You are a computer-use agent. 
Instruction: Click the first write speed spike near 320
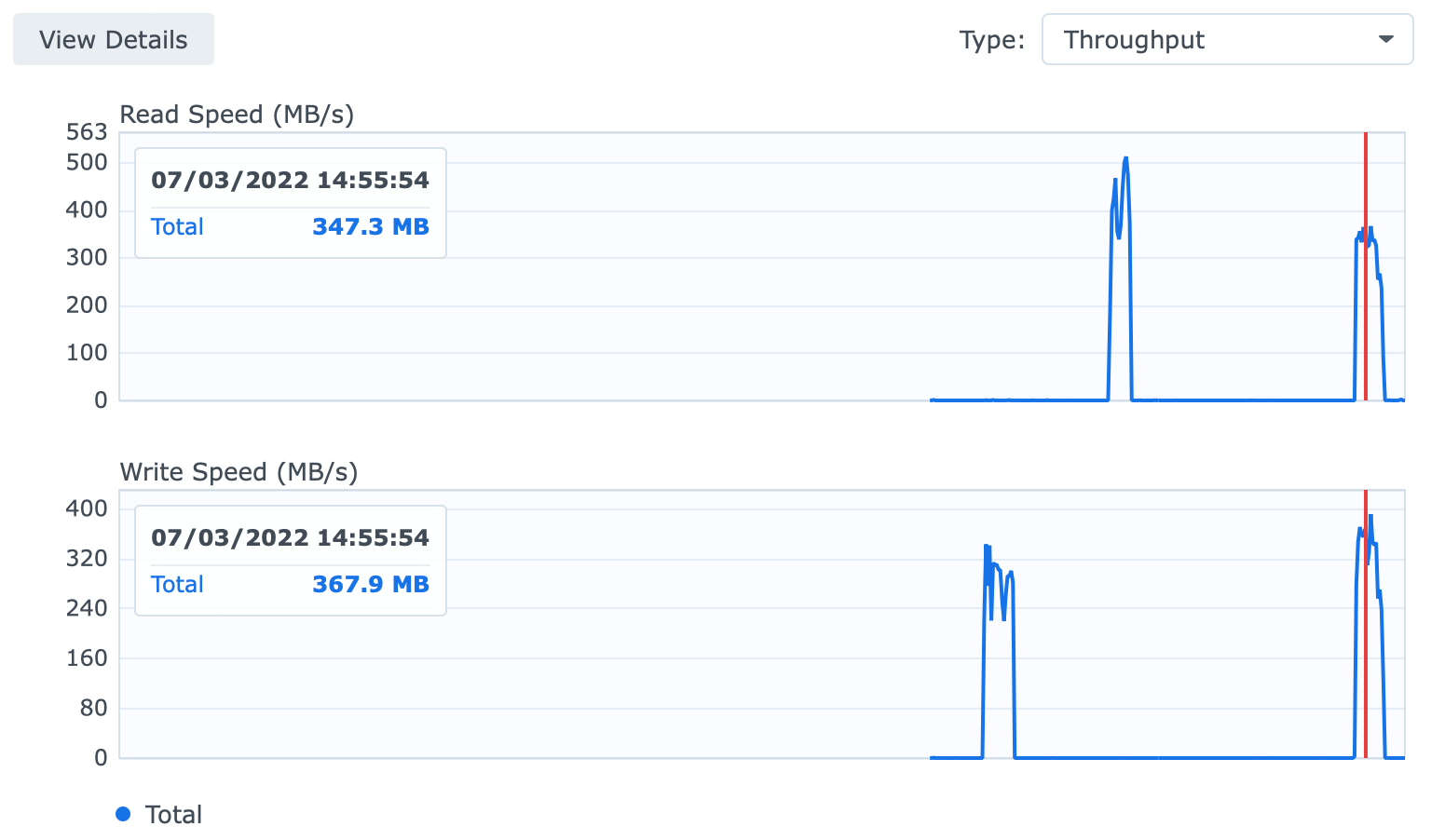pos(987,549)
